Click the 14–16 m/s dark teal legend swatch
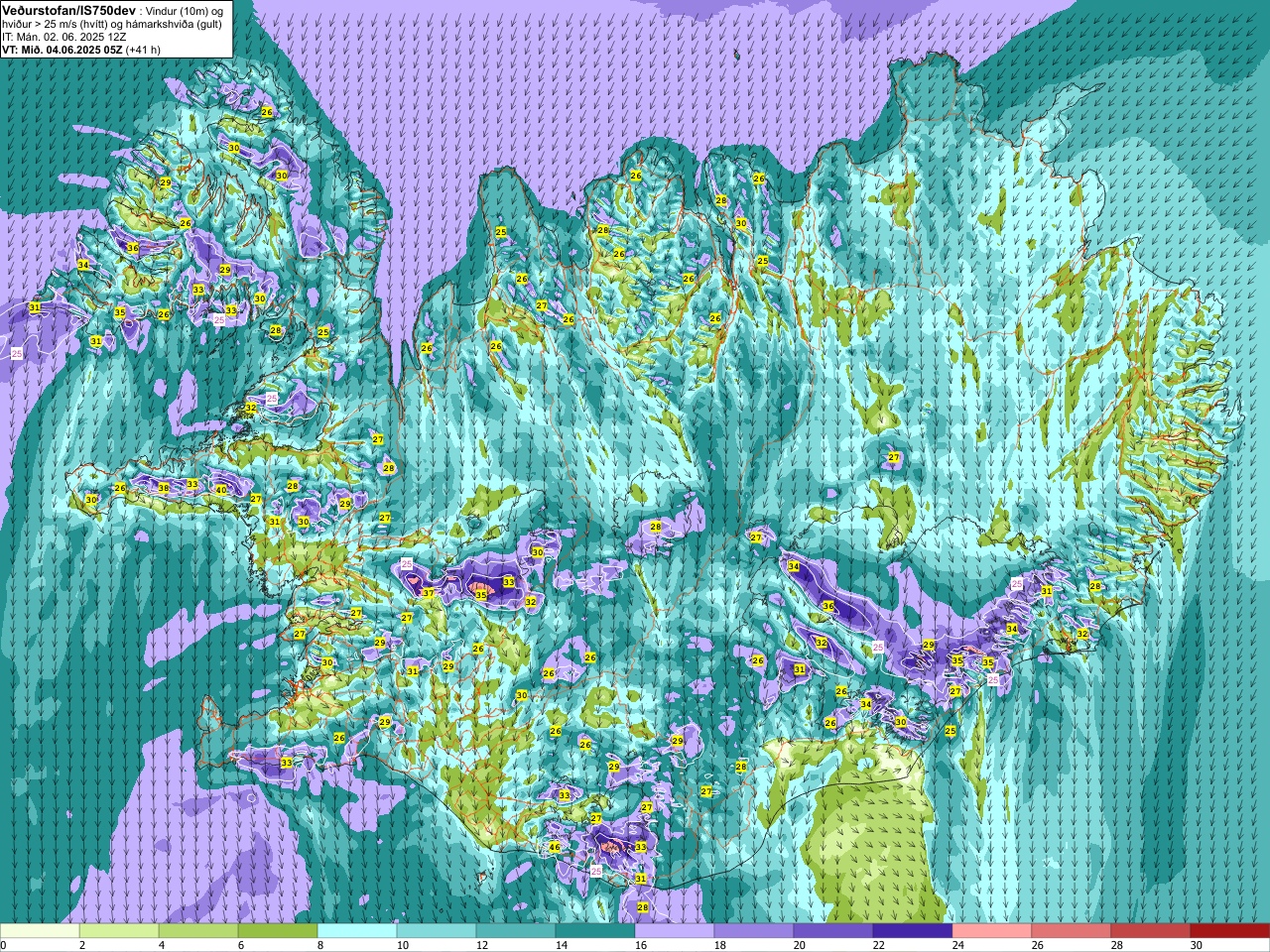The image size is (1270, 952). tap(595, 931)
